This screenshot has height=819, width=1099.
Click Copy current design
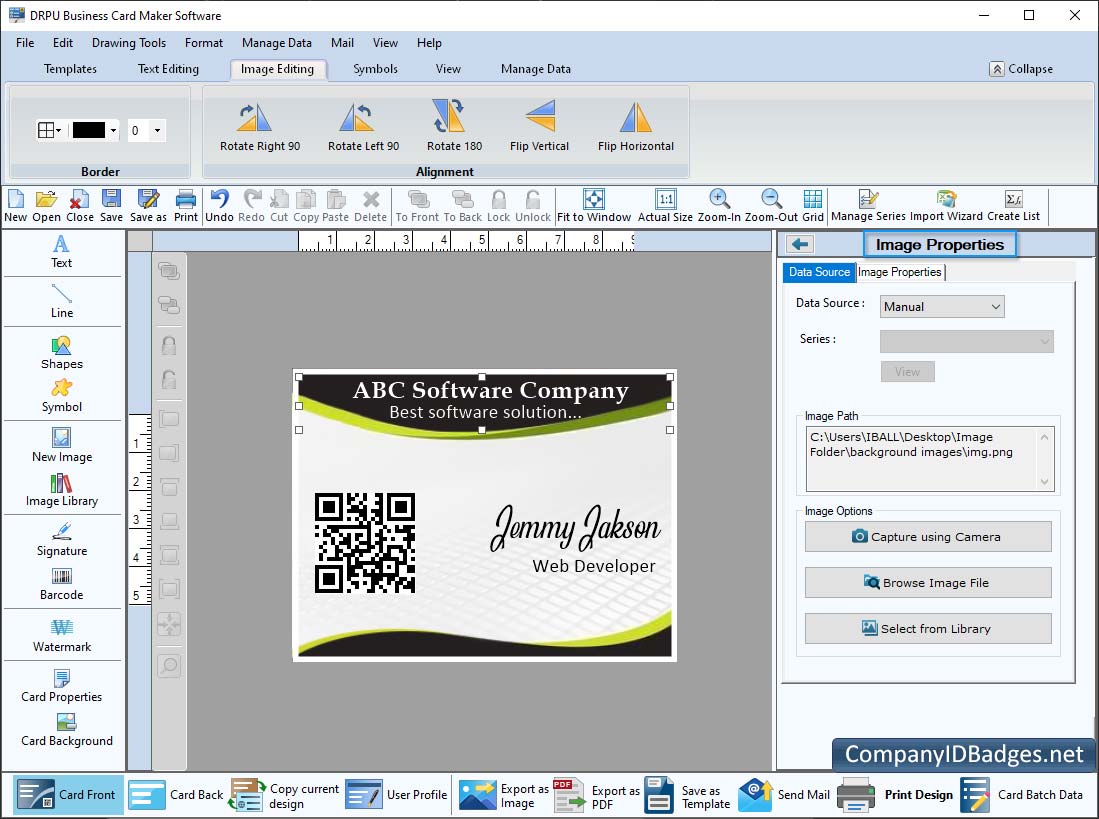tap(284, 794)
